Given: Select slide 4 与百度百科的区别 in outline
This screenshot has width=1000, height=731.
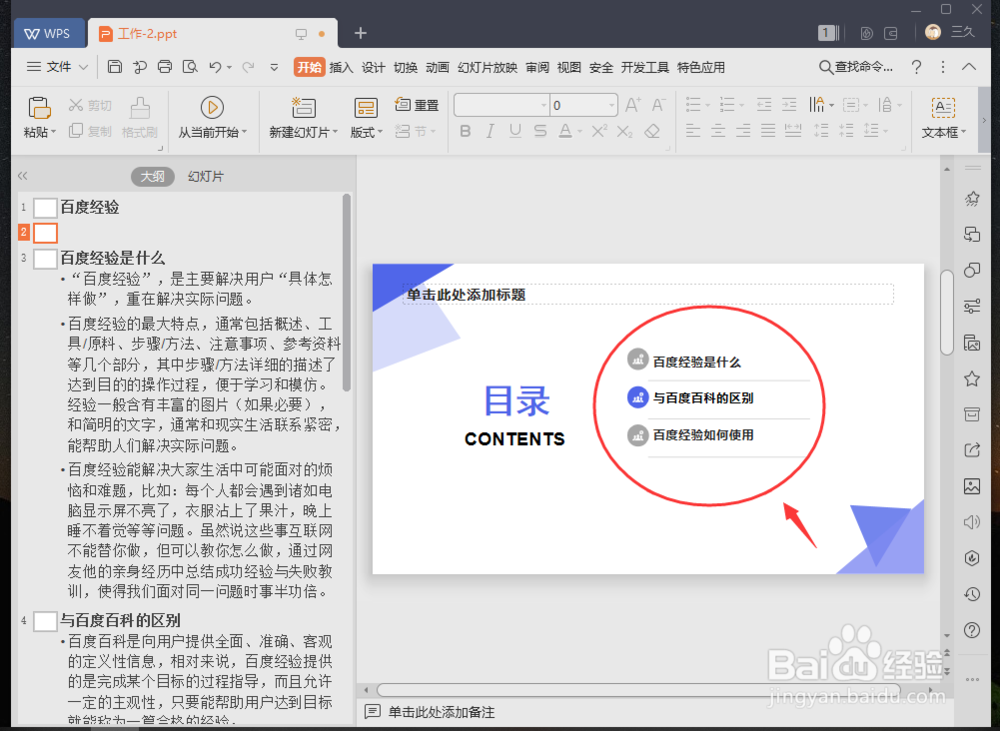Looking at the screenshot, I should (120, 621).
